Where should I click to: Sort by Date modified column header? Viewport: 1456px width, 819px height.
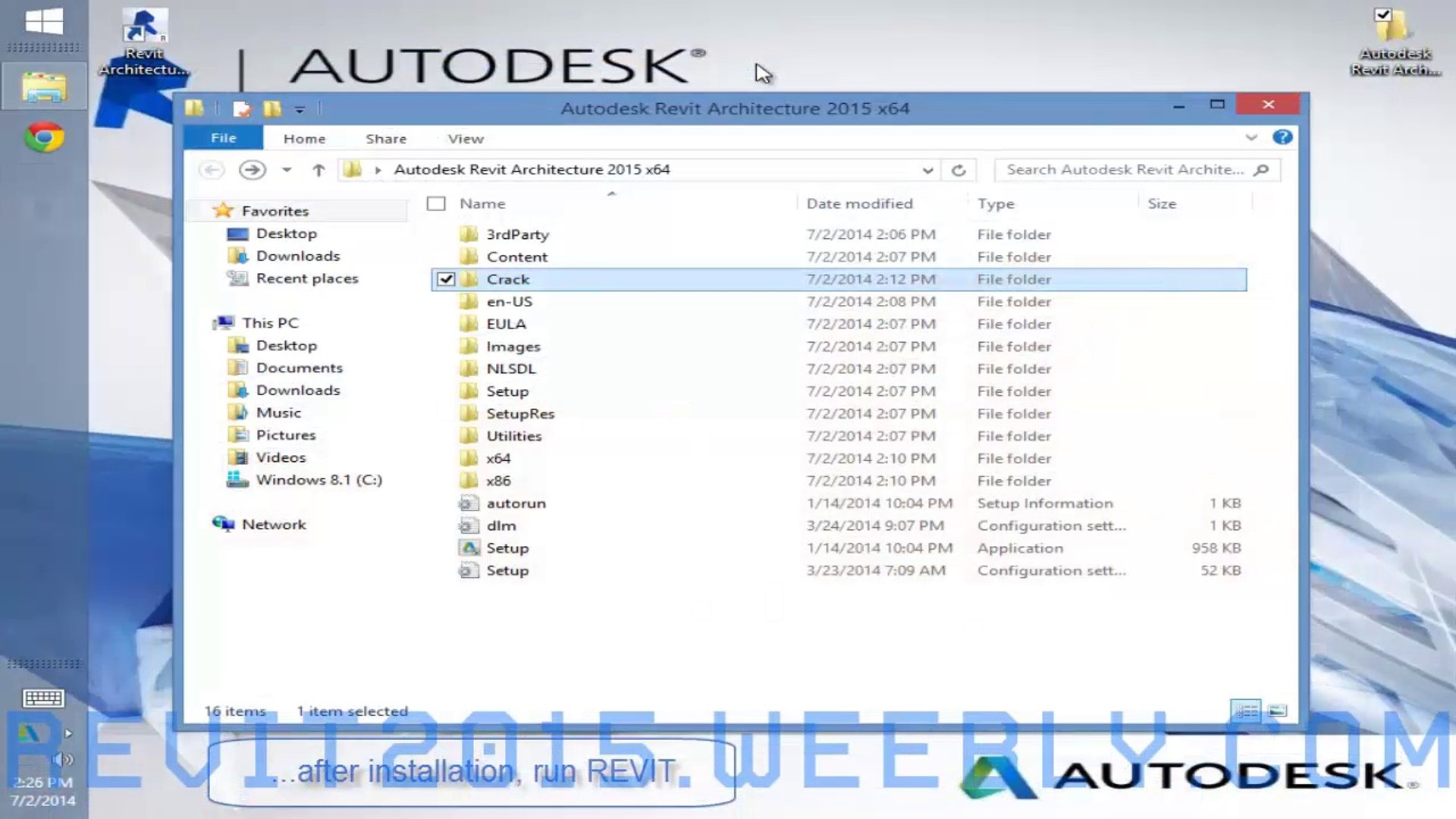coord(859,203)
